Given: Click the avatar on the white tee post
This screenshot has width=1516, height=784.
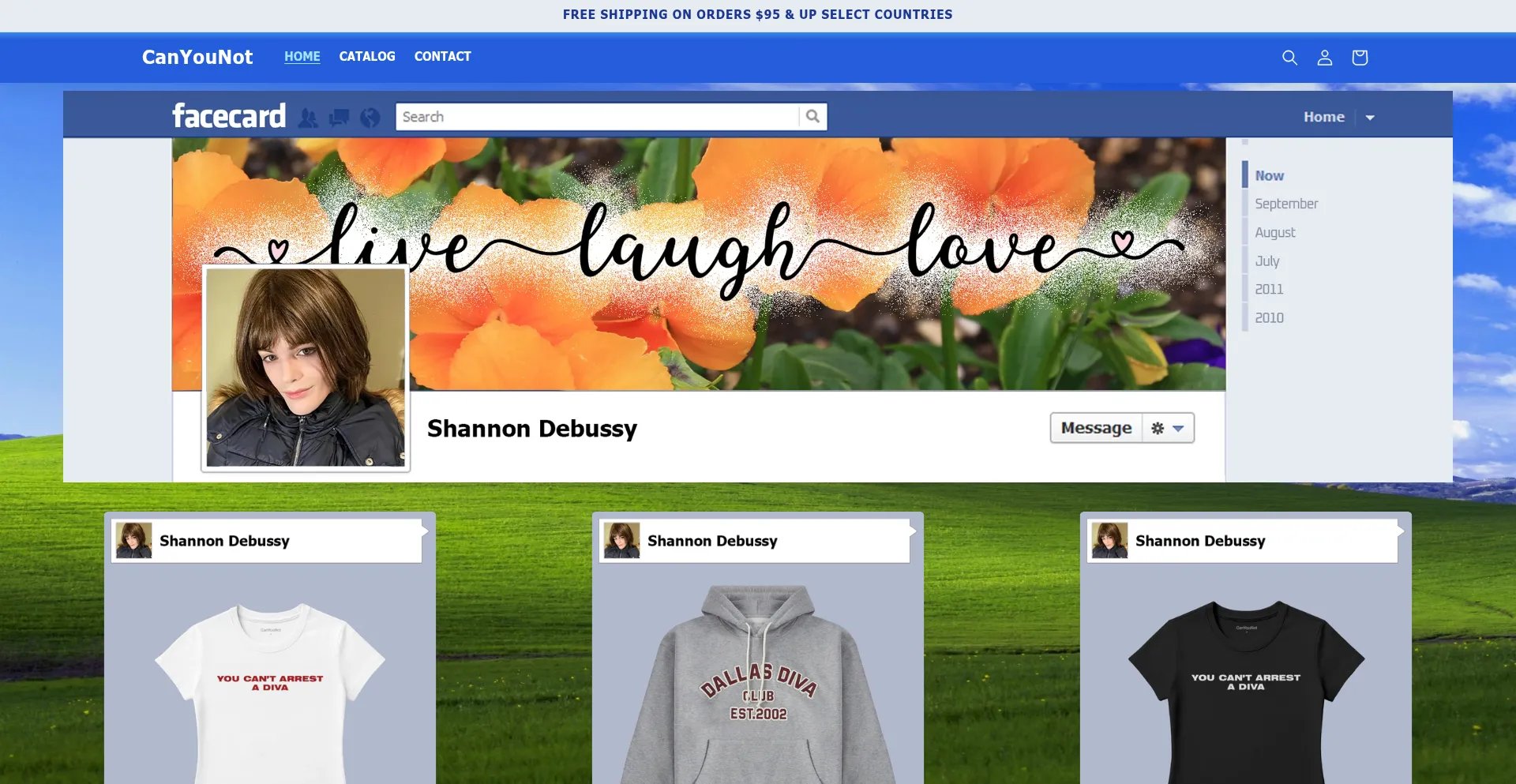Looking at the screenshot, I should click(133, 541).
